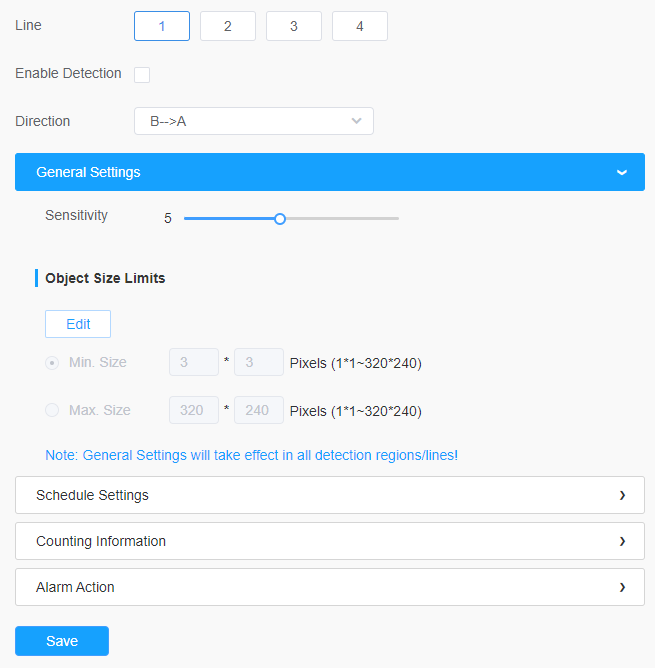This screenshot has height=668, width=655.
Task: Click the Direction dropdown arrow icon
Action: [356, 121]
